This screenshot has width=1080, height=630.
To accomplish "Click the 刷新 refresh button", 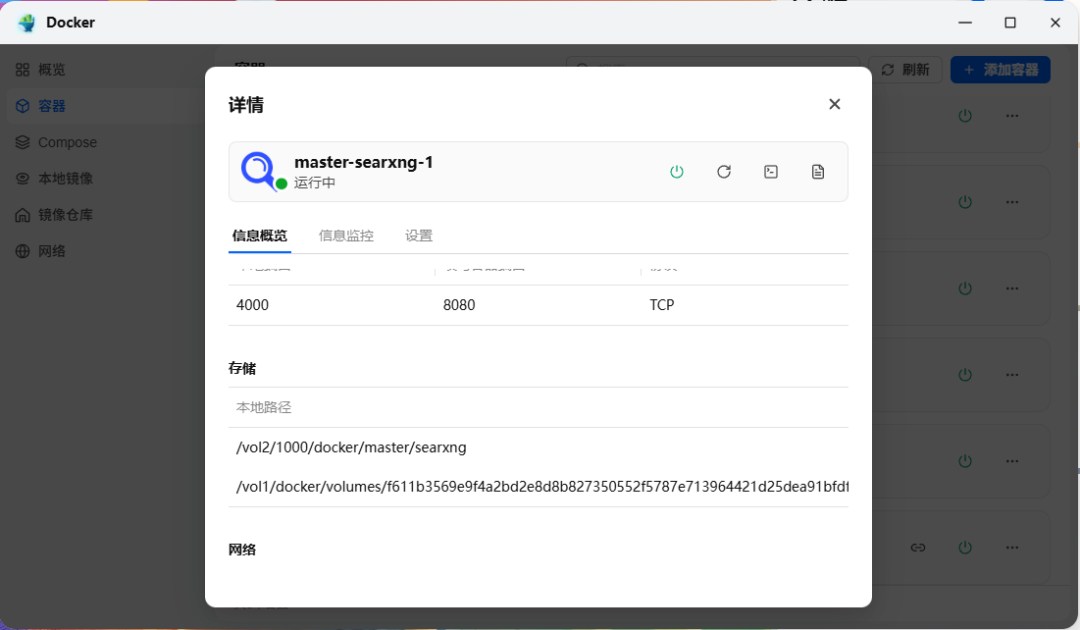I will pyautogui.click(x=905, y=70).
